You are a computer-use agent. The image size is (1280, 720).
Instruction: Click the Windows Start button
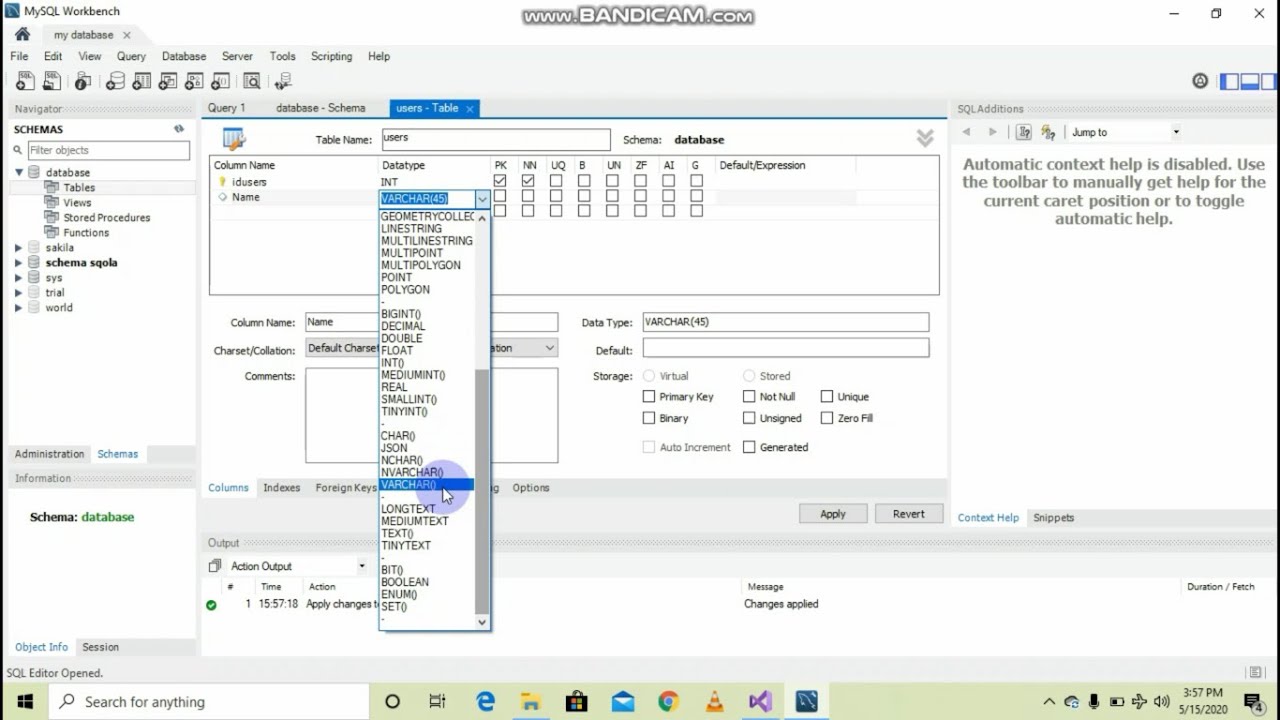[x=24, y=701]
